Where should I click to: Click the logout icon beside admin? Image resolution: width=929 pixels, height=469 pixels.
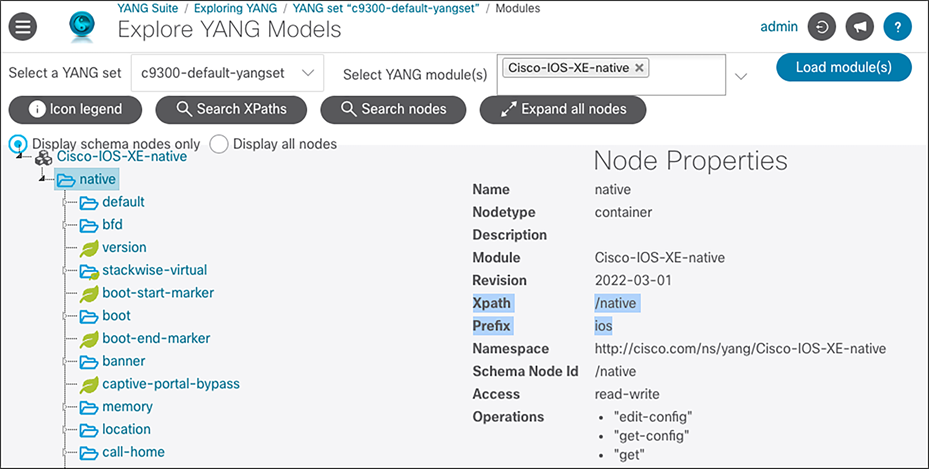click(821, 27)
